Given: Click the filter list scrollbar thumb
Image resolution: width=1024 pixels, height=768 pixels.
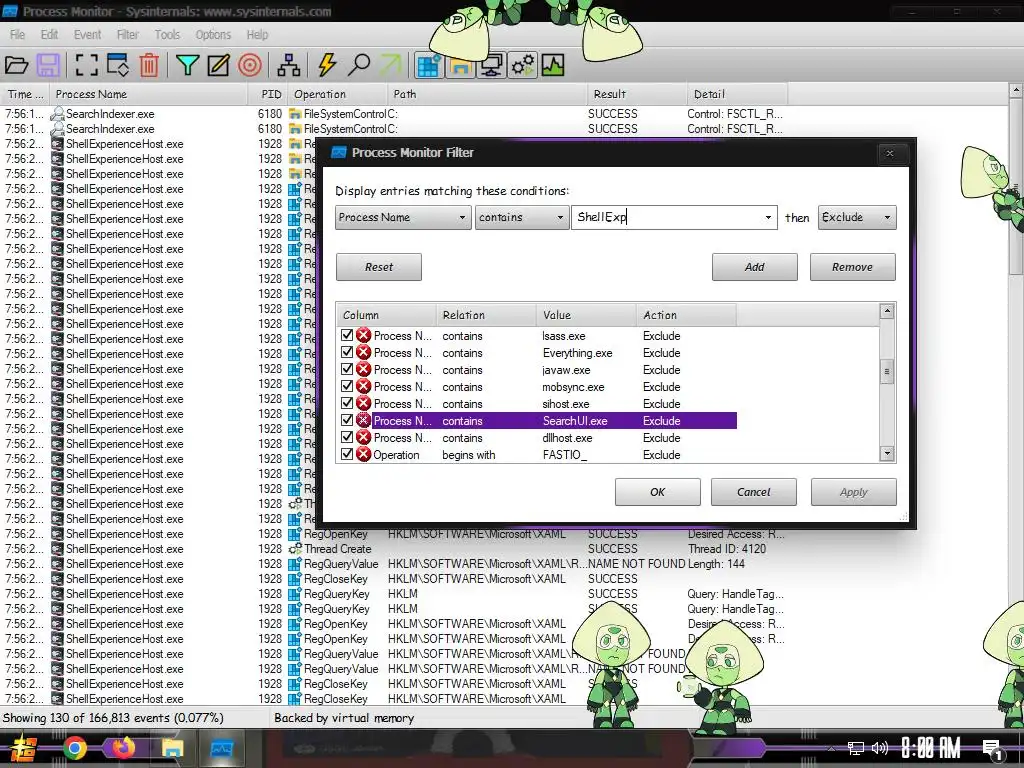Looking at the screenshot, I should coord(887,371).
